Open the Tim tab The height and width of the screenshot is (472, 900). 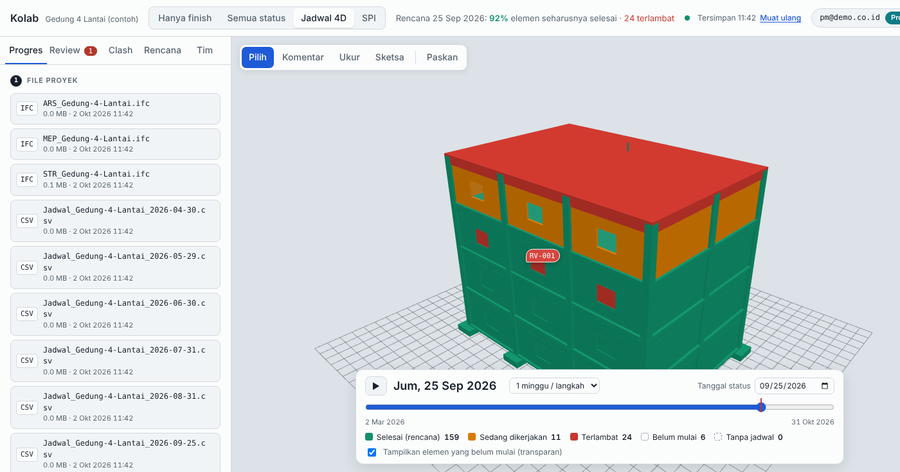pyautogui.click(x=205, y=51)
